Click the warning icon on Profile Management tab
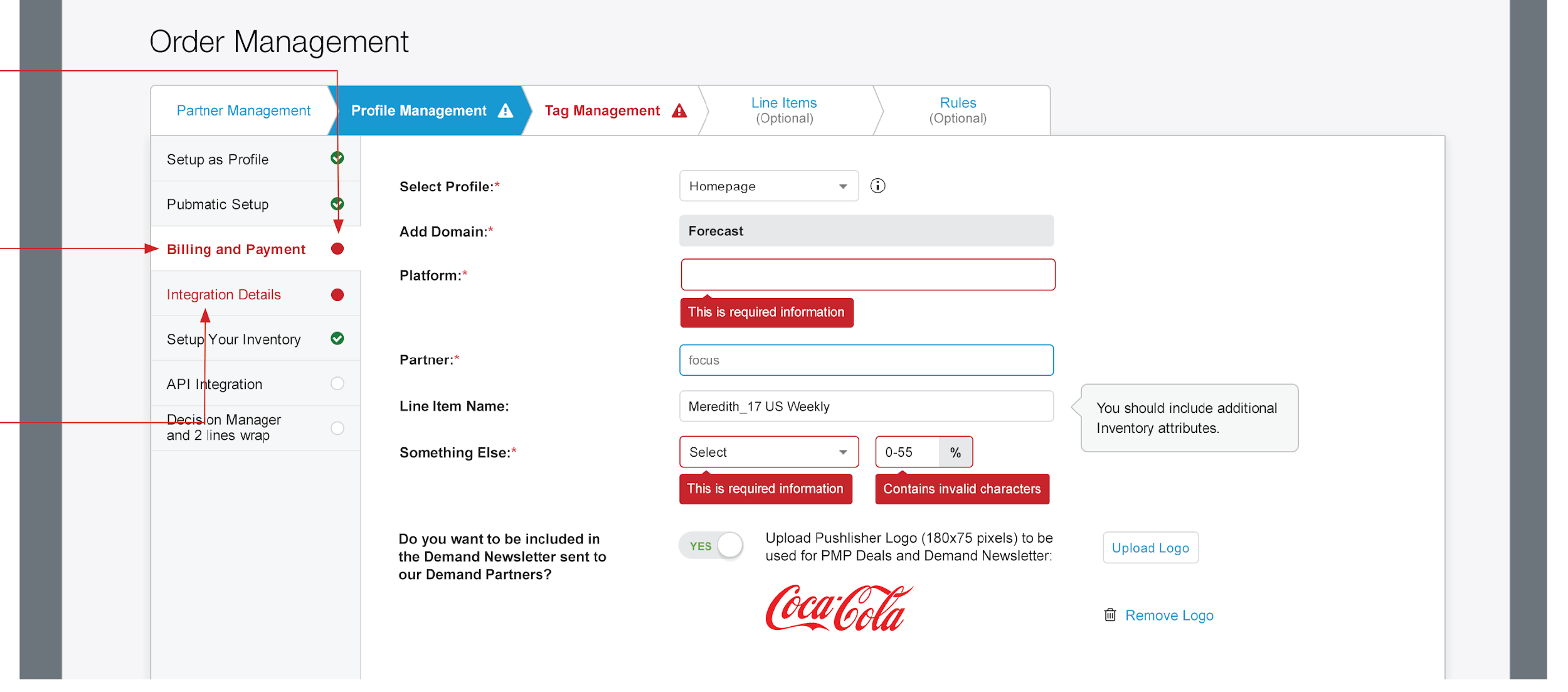The height and width of the screenshot is (692, 1568). pos(506,110)
